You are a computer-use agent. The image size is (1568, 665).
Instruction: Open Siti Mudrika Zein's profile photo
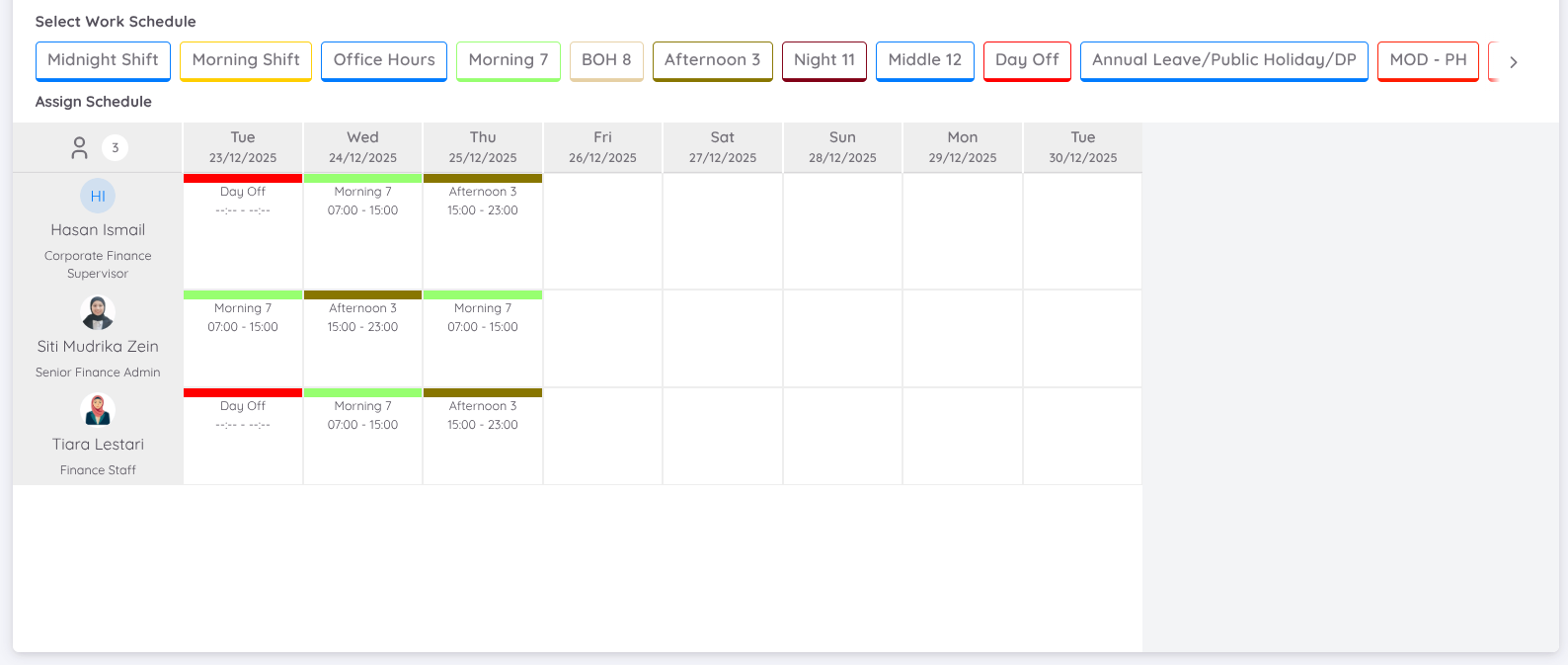98,312
